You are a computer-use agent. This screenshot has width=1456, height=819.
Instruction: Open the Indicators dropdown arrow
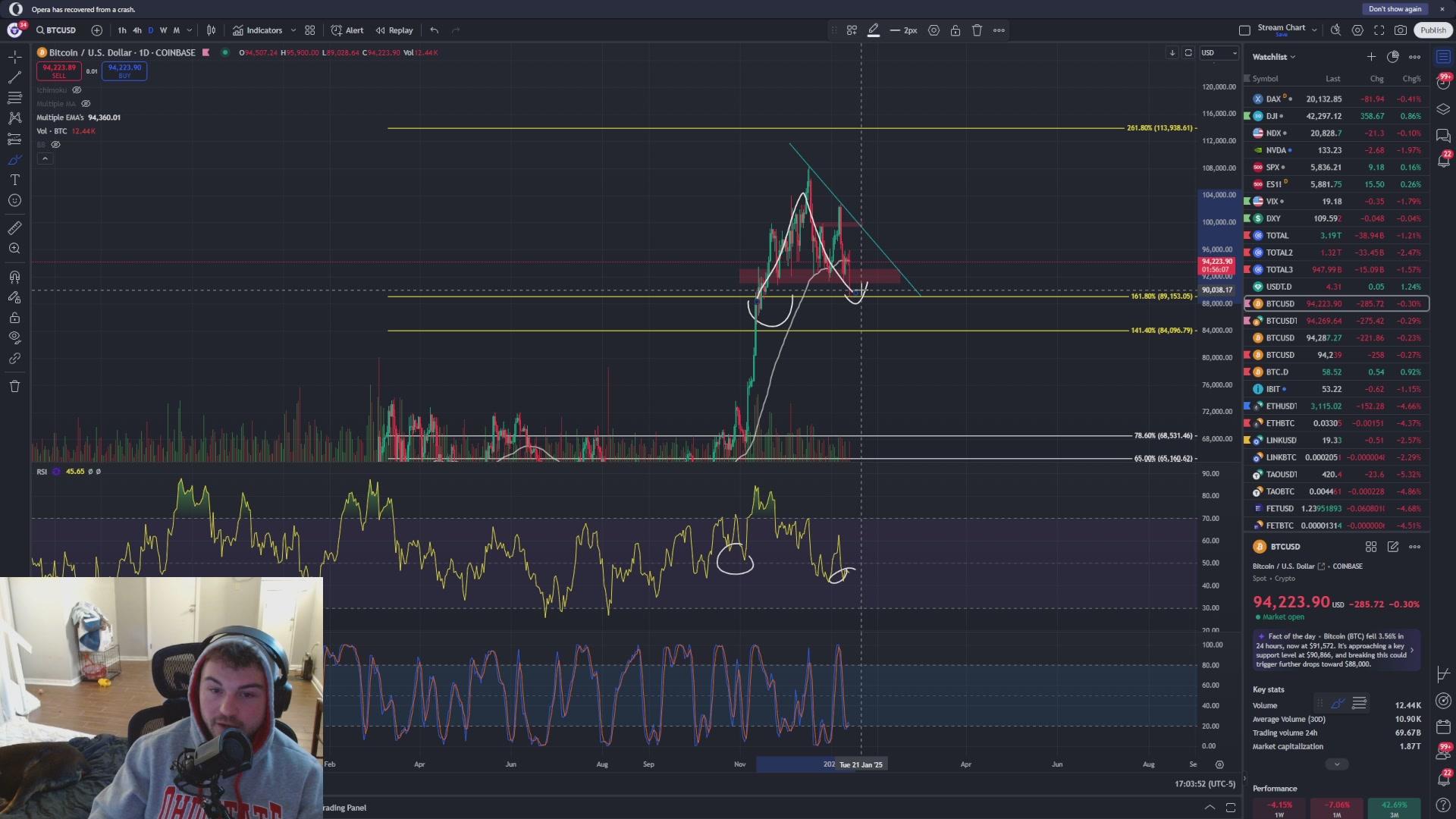click(x=293, y=30)
